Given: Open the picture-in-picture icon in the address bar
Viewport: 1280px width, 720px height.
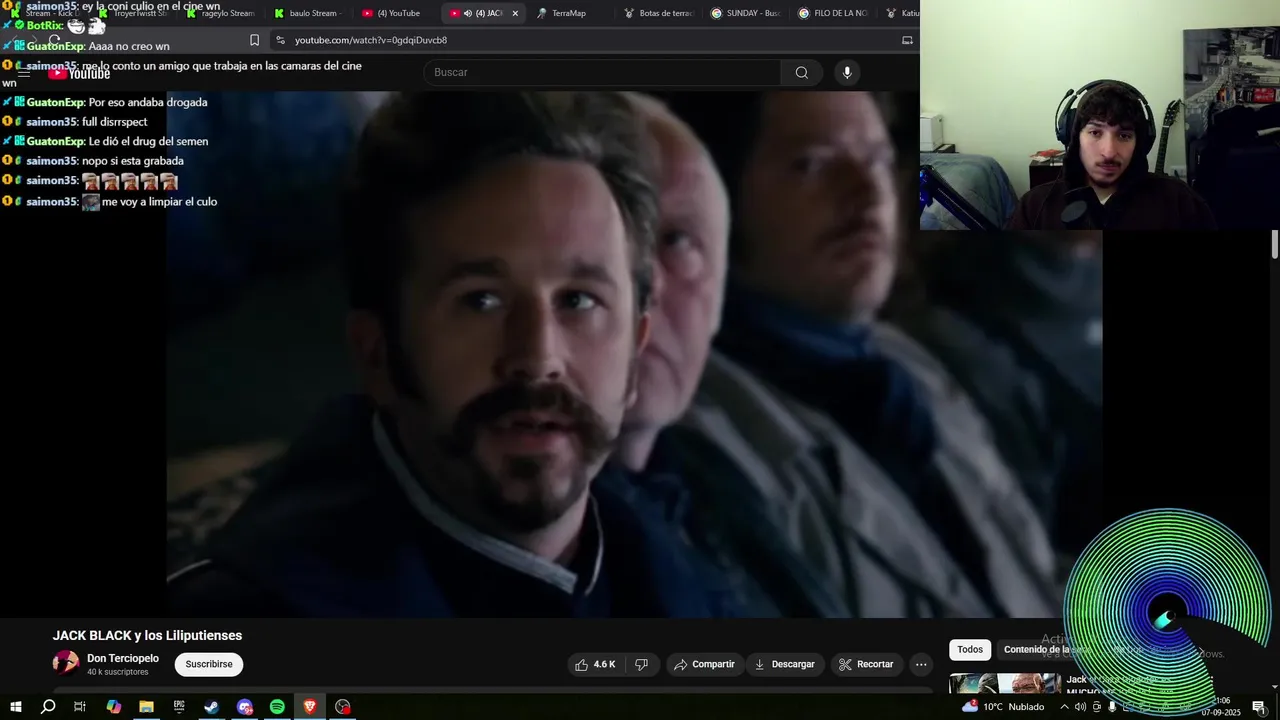Looking at the screenshot, I should coord(907,40).
